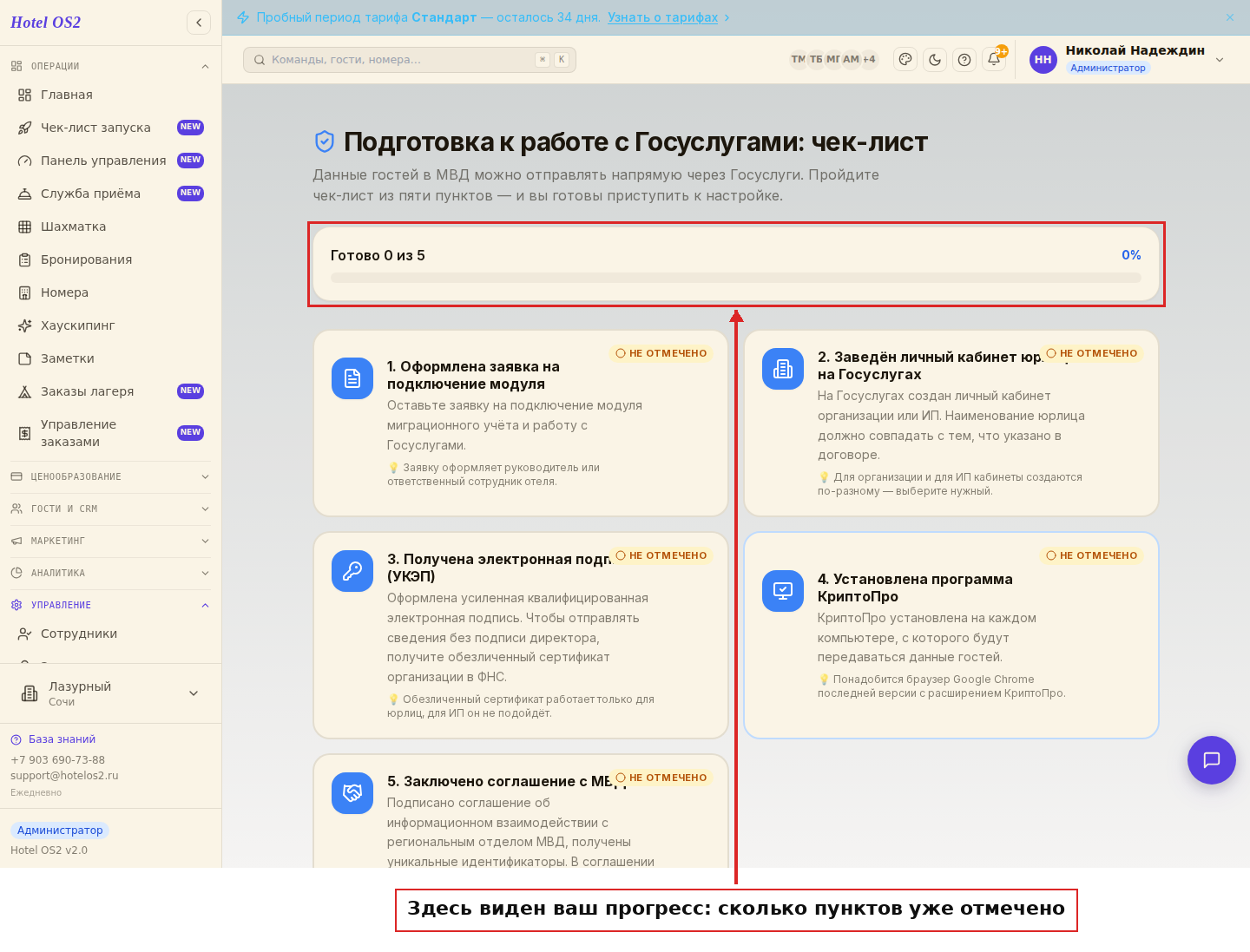1250x952 pixels.
Task: Toggle НЕ ОТМЕЧЕНО on КриптоПро card
Action: [1092, 555]
